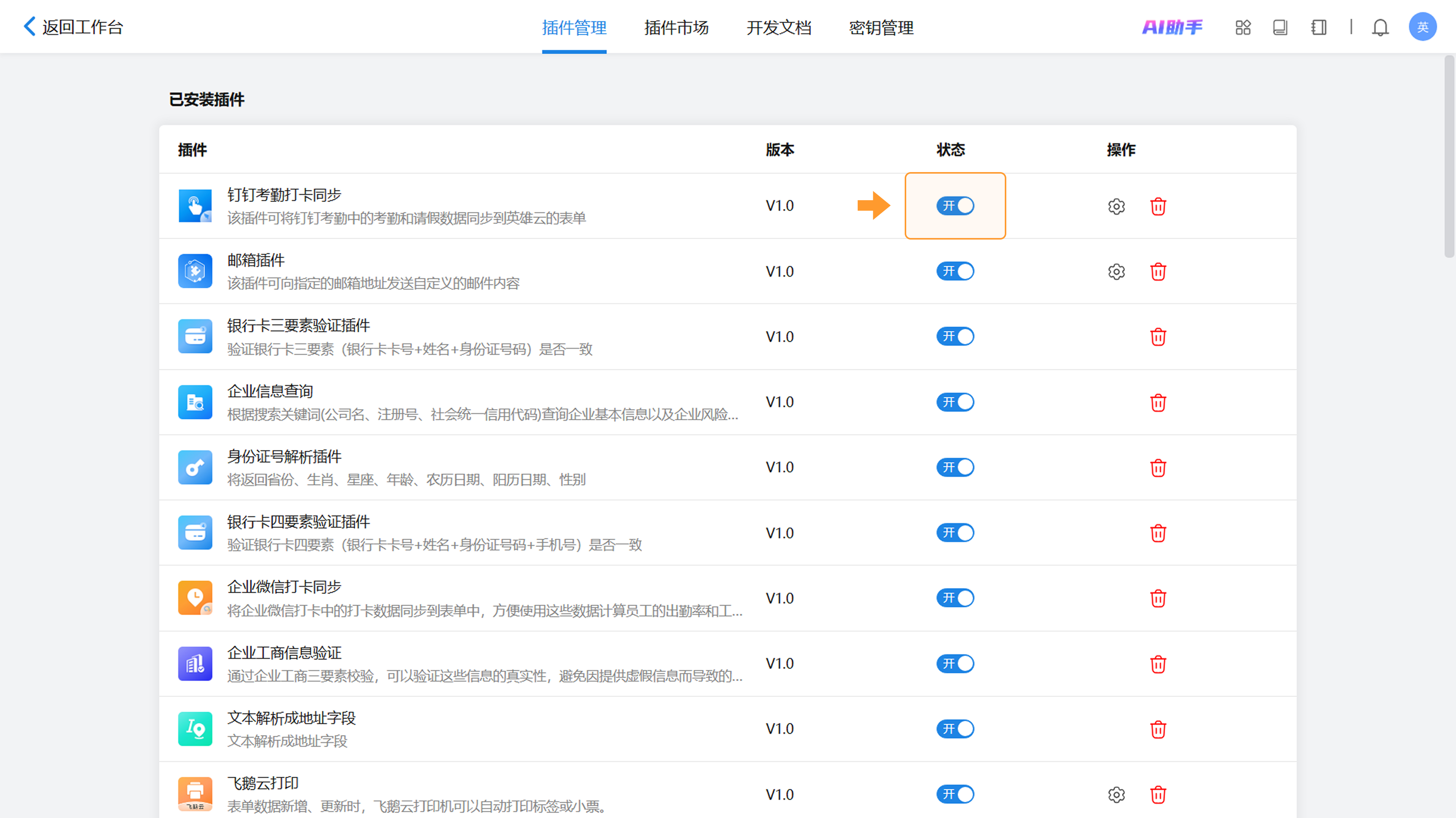Click the 银行卡四要素验证插件 card icon
1456x818 pixels.
click(x=195, y=533)
